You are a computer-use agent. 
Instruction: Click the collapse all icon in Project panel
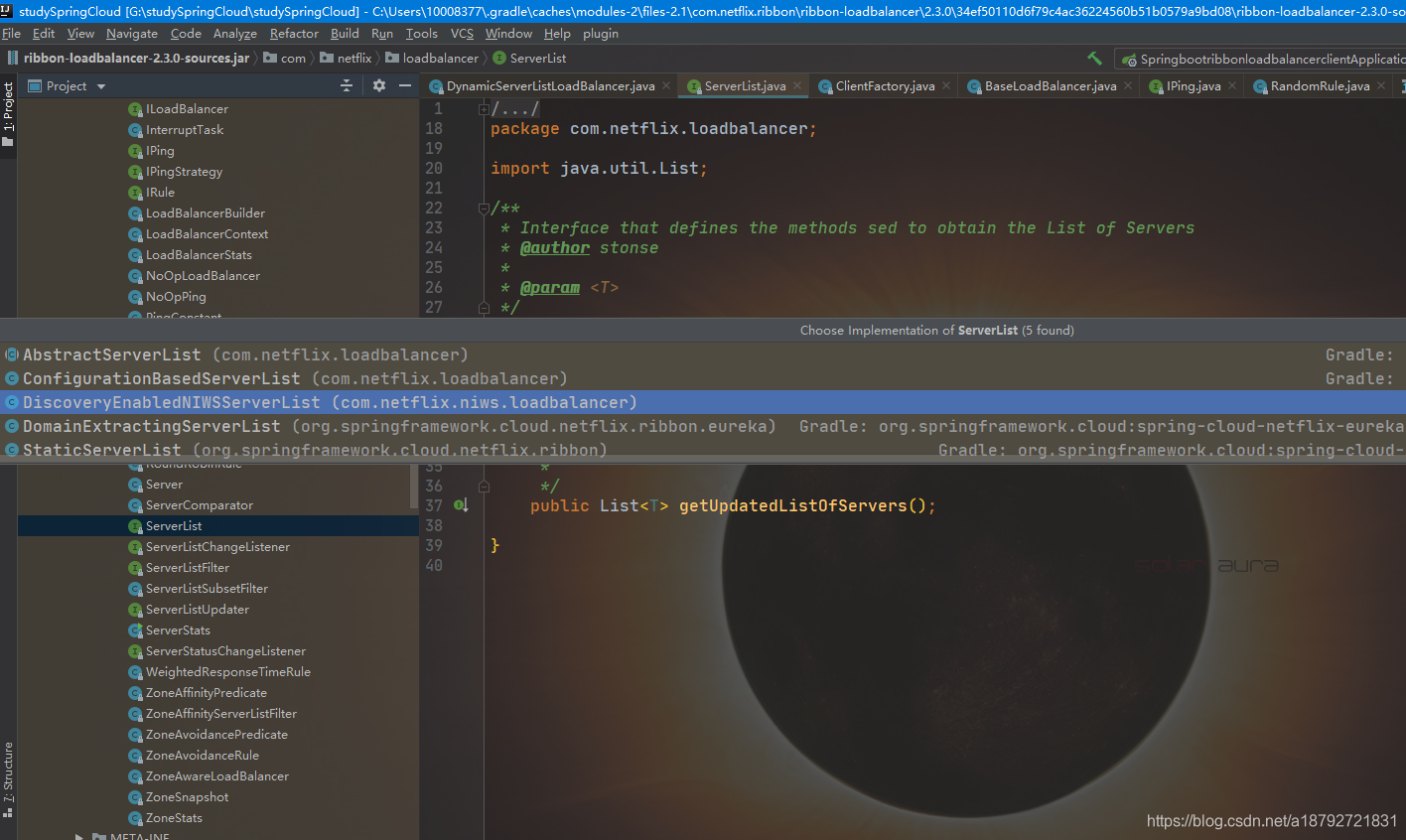[x=347, y=86]
